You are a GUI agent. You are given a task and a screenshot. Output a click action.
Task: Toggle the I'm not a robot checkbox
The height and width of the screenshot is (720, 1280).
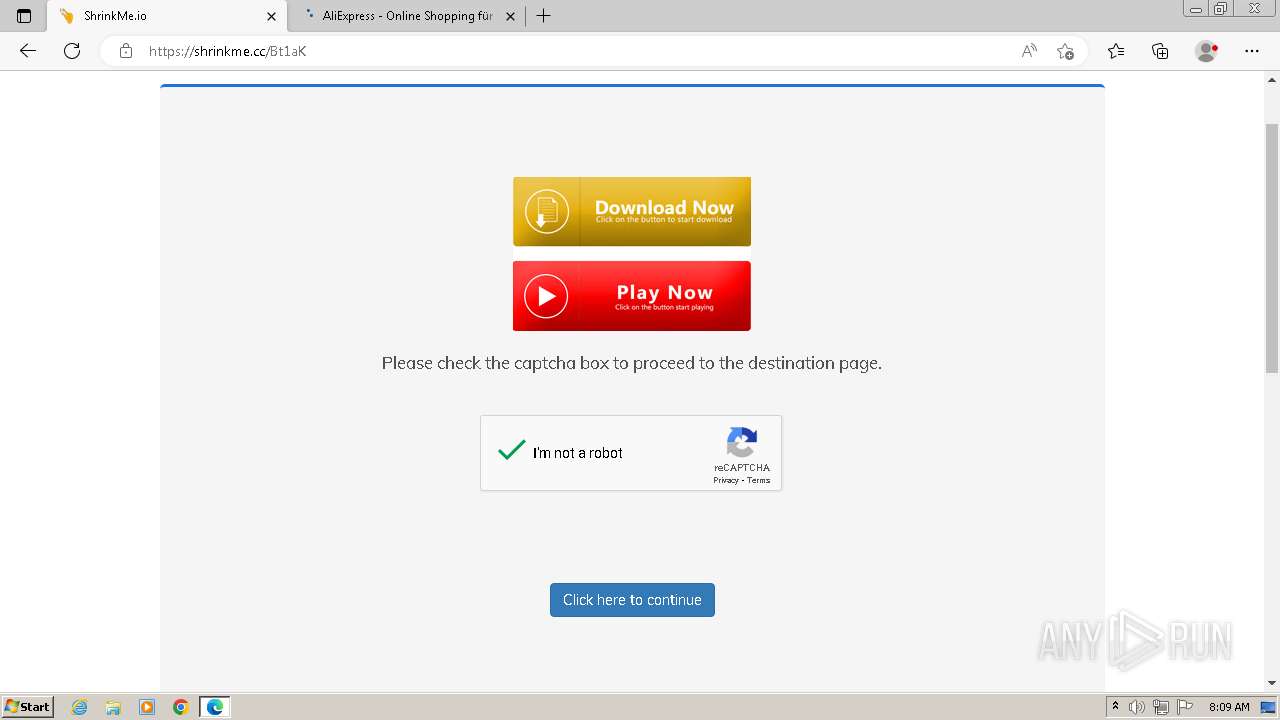[512, 452]
